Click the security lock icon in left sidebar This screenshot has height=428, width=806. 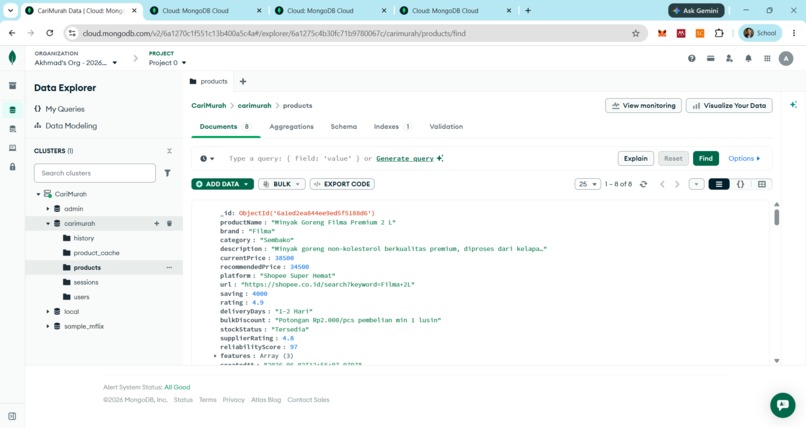coord(12,167)
